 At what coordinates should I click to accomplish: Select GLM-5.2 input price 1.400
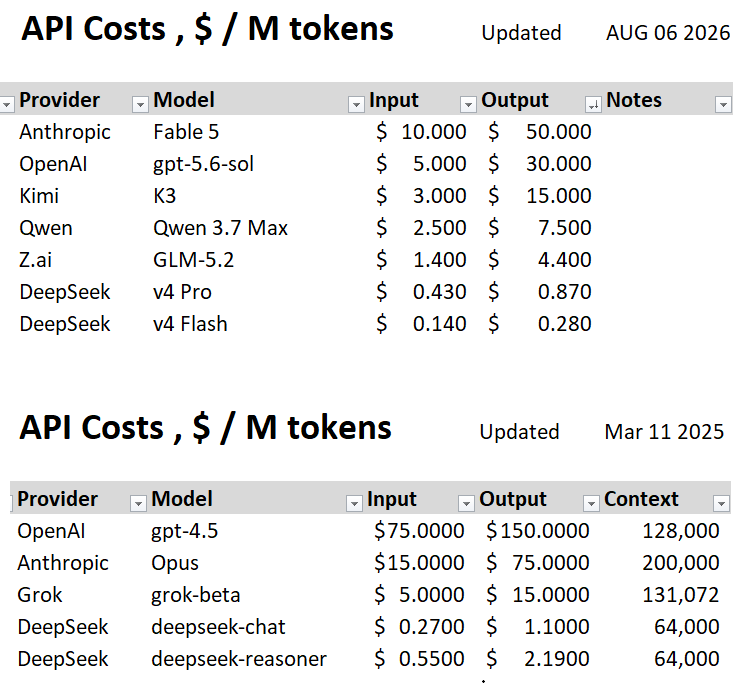tap(421, 260)
